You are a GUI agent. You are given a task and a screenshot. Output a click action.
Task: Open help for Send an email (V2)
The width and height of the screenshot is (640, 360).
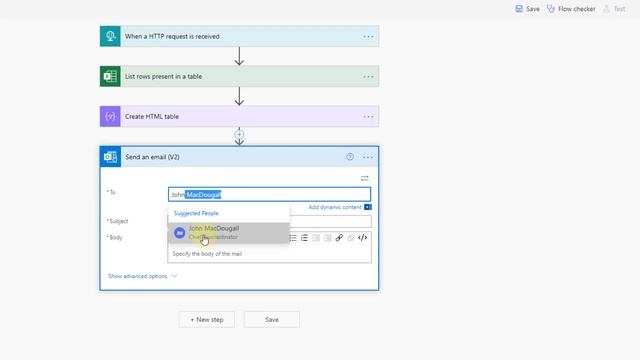point(350,157)
